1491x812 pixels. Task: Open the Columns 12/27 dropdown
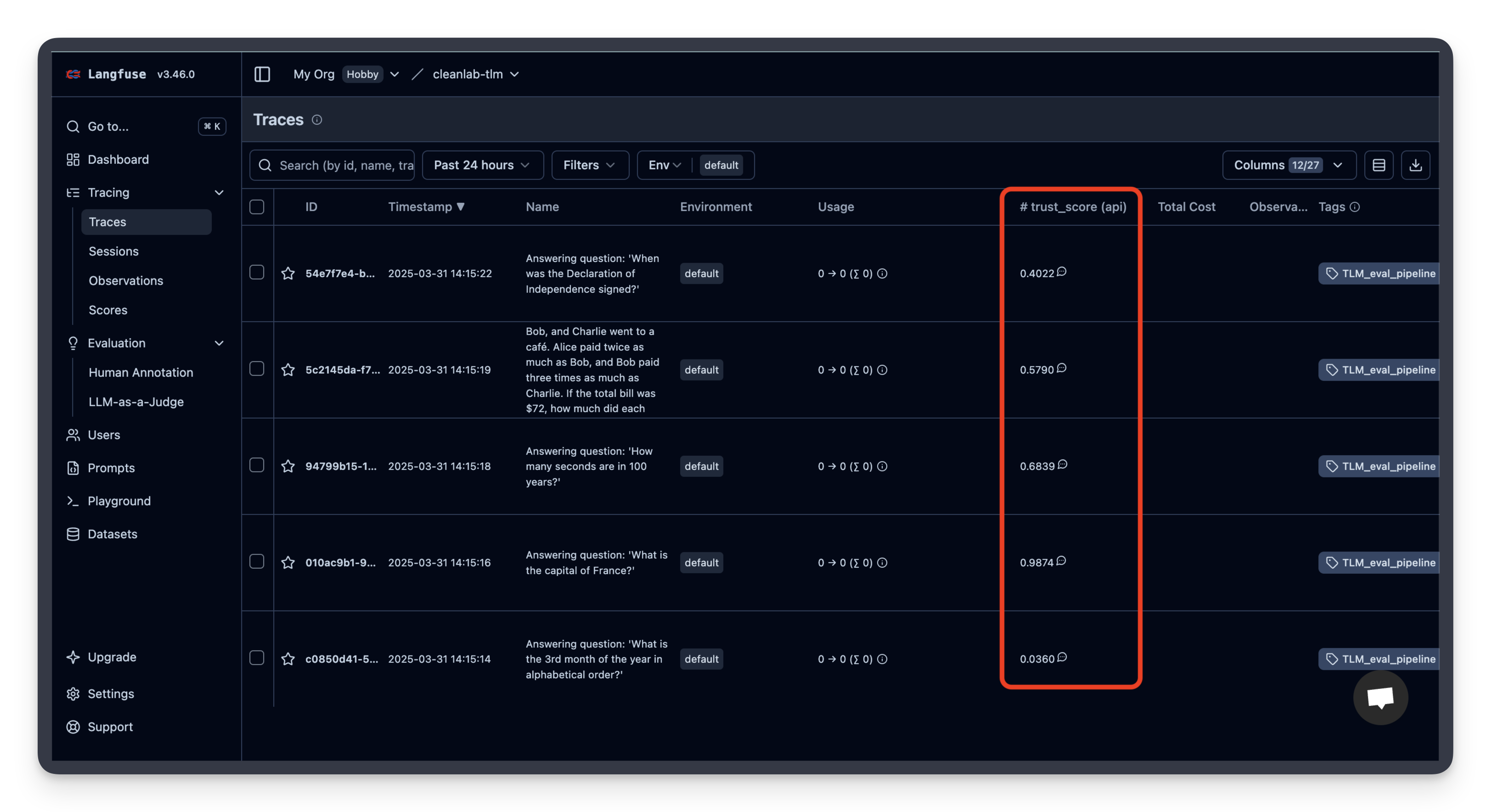coord(1289,165)
